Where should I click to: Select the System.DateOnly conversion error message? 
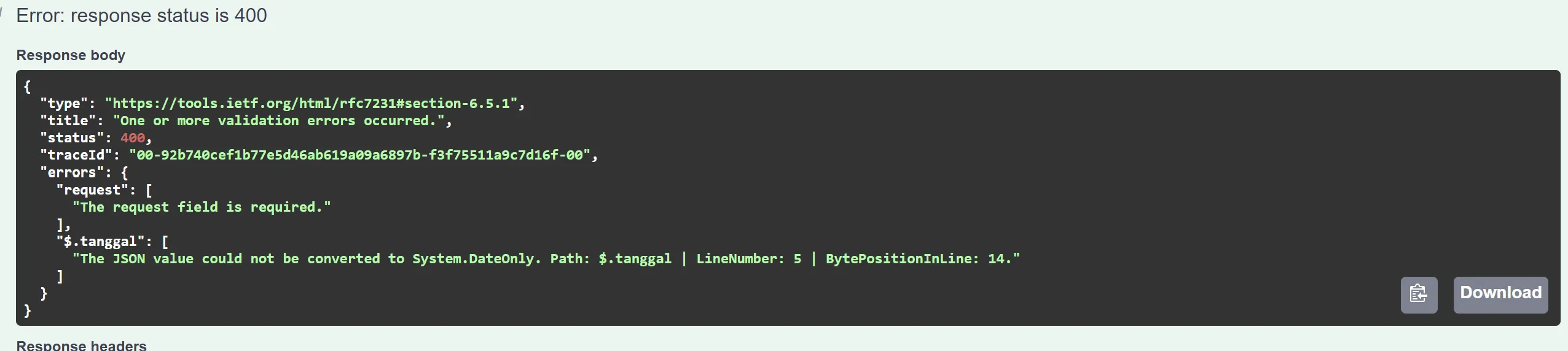546,259
